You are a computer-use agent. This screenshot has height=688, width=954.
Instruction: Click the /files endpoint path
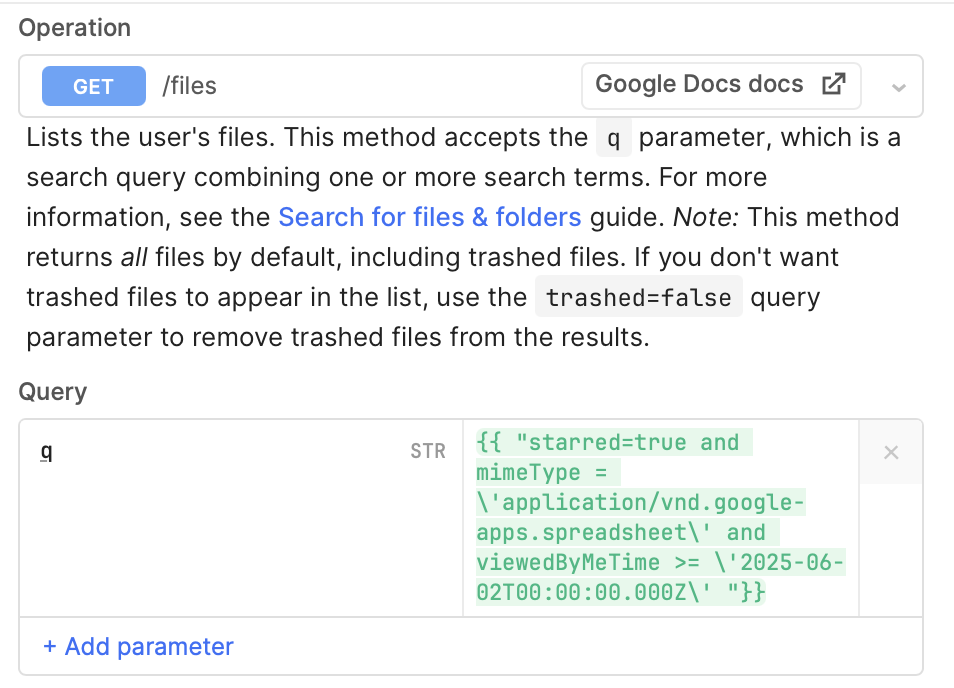coord(189,86)
